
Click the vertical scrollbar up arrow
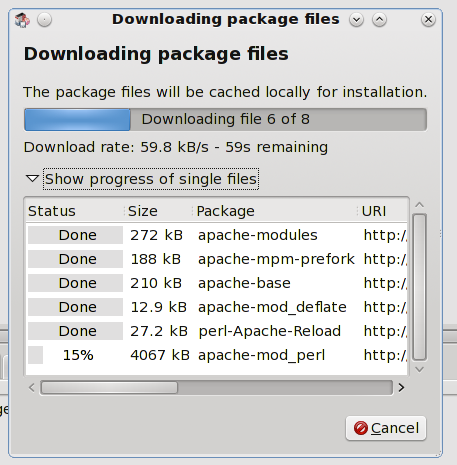[x=420, y=205]
